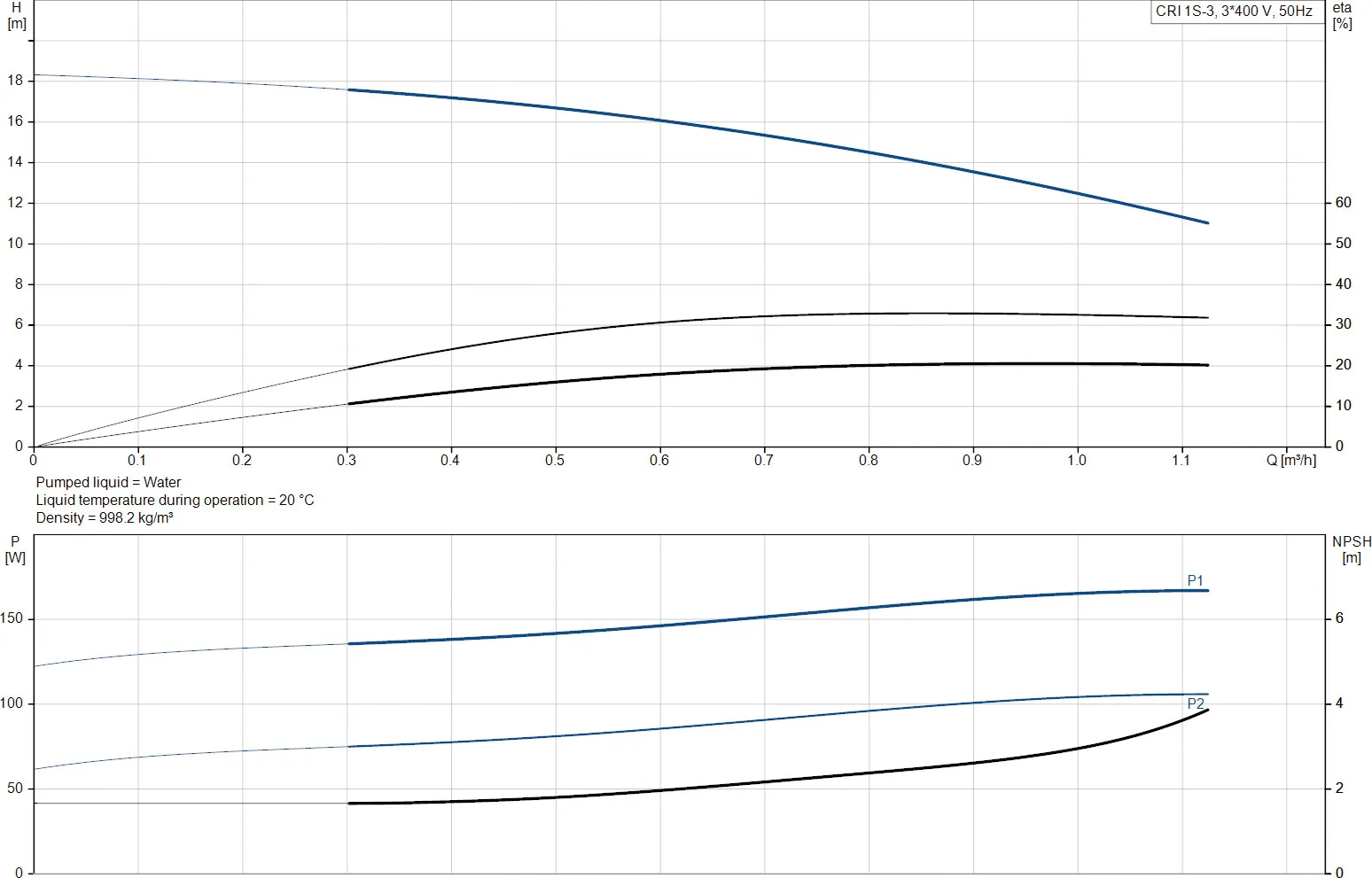Click the 50 tick on the P axis
This screenshot has width=1372, height=878.
[x=15, y=789]
